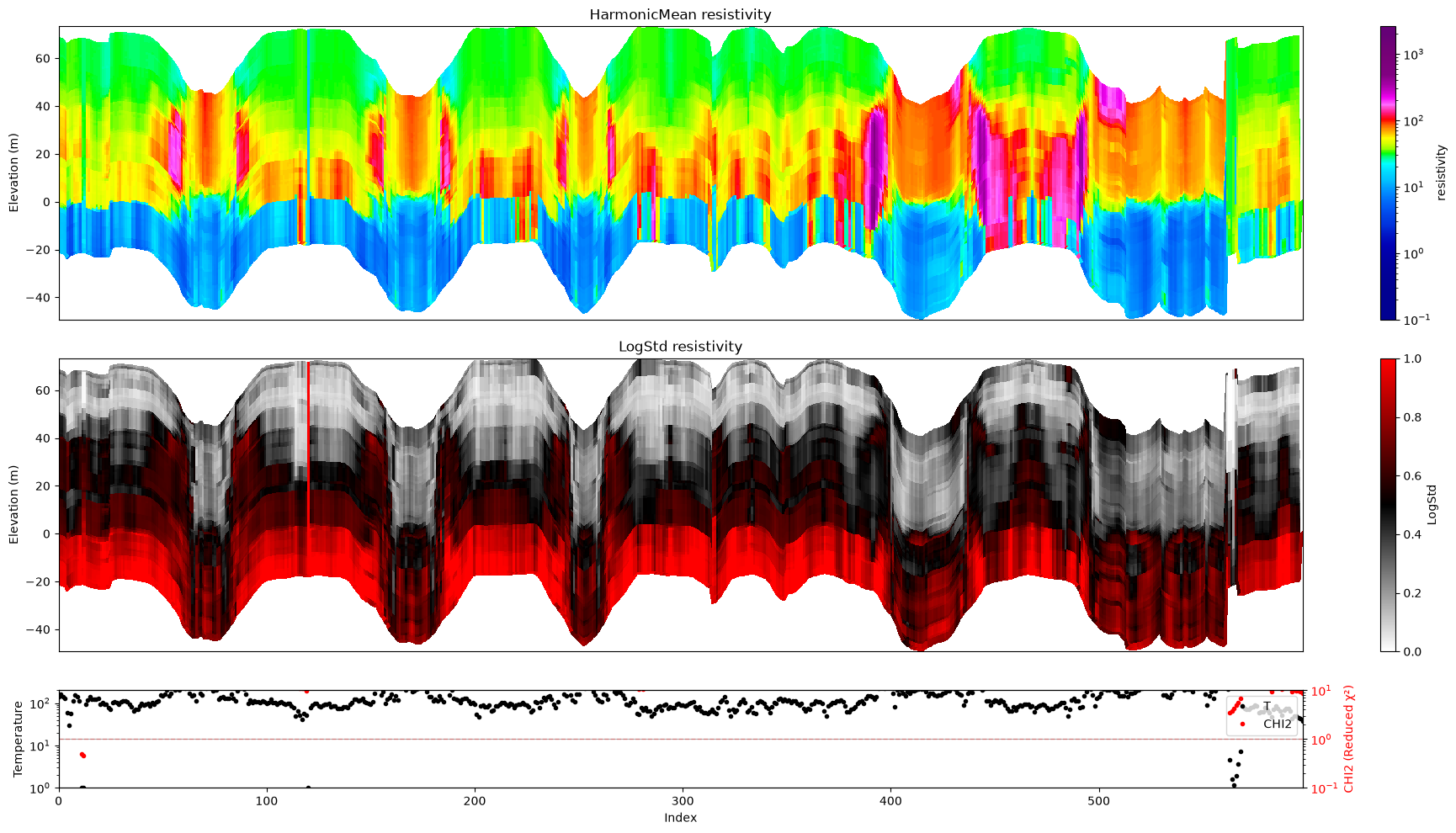Click the resistivity colorbar label text

[x=1441, y=172]
